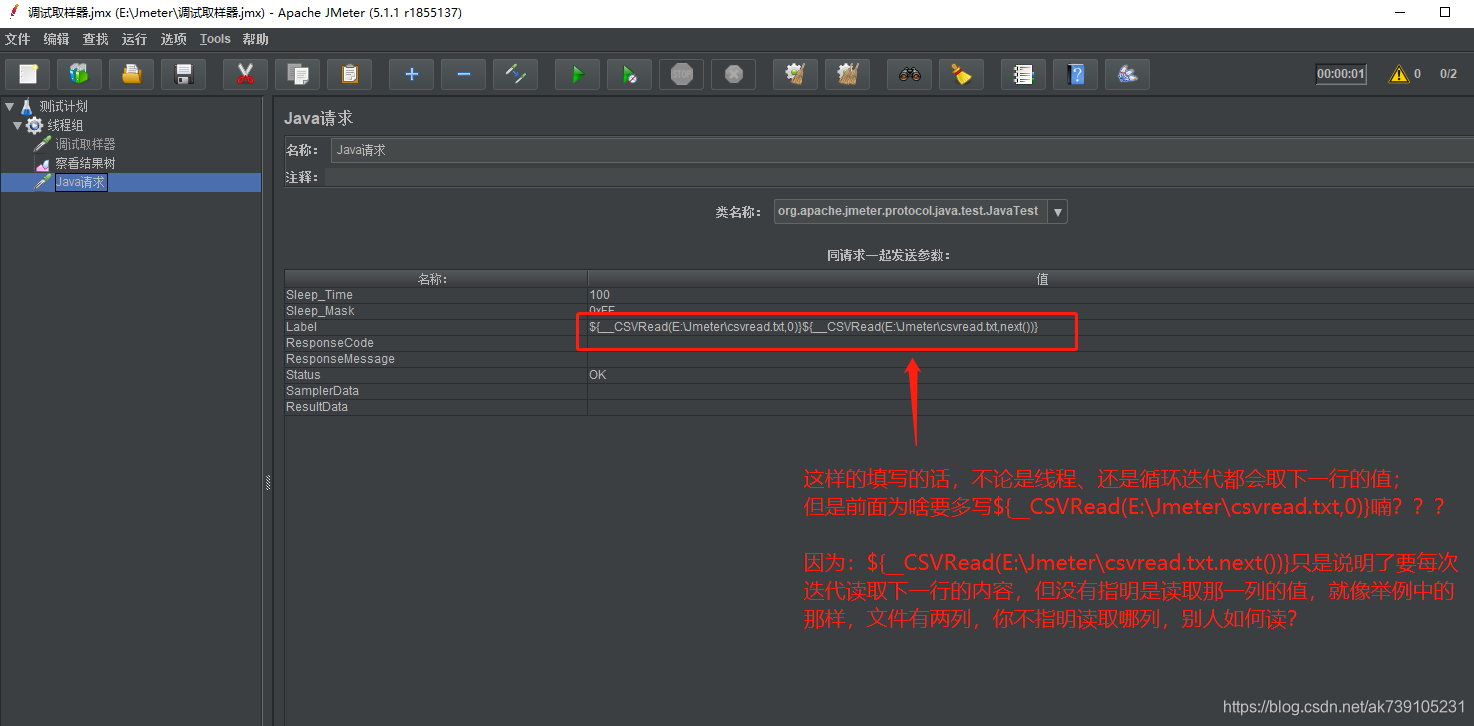The width and height of the screenshot is (1474, 726).
Task: Open the 编辑 menu
Action: (x=56, y=39)
